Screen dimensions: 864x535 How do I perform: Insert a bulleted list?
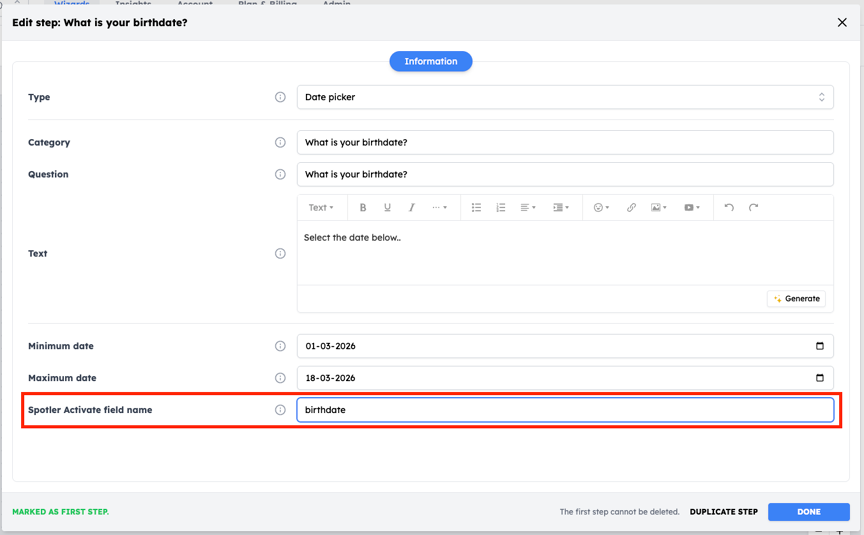click(477, 208)
